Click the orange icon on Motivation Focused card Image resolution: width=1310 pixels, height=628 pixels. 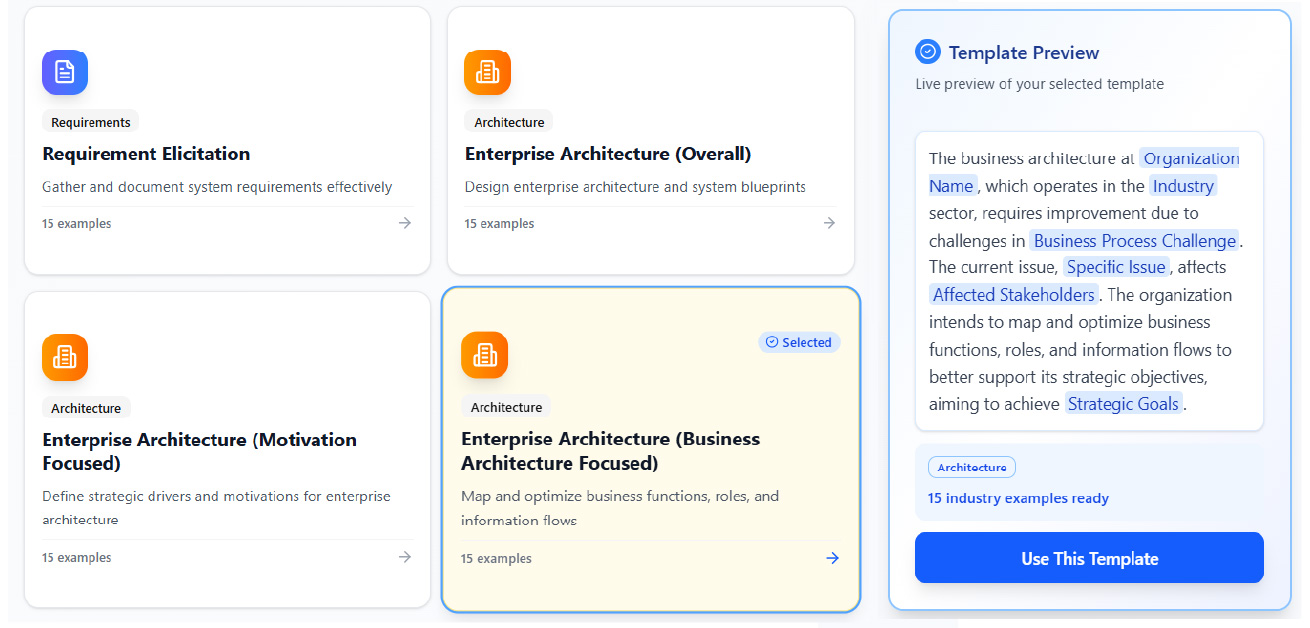(65, 357)
